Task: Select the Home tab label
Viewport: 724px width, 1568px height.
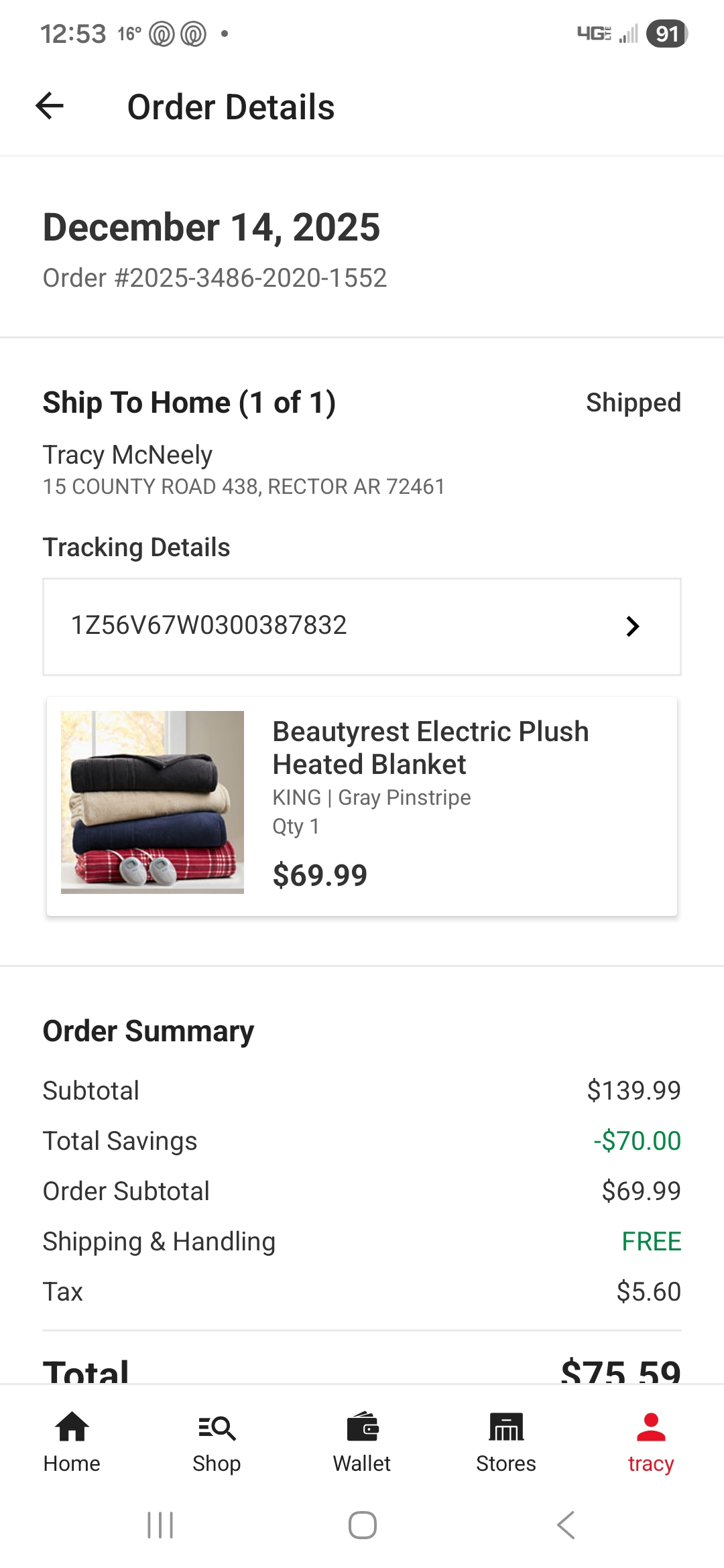Action: coord(72,1463)
